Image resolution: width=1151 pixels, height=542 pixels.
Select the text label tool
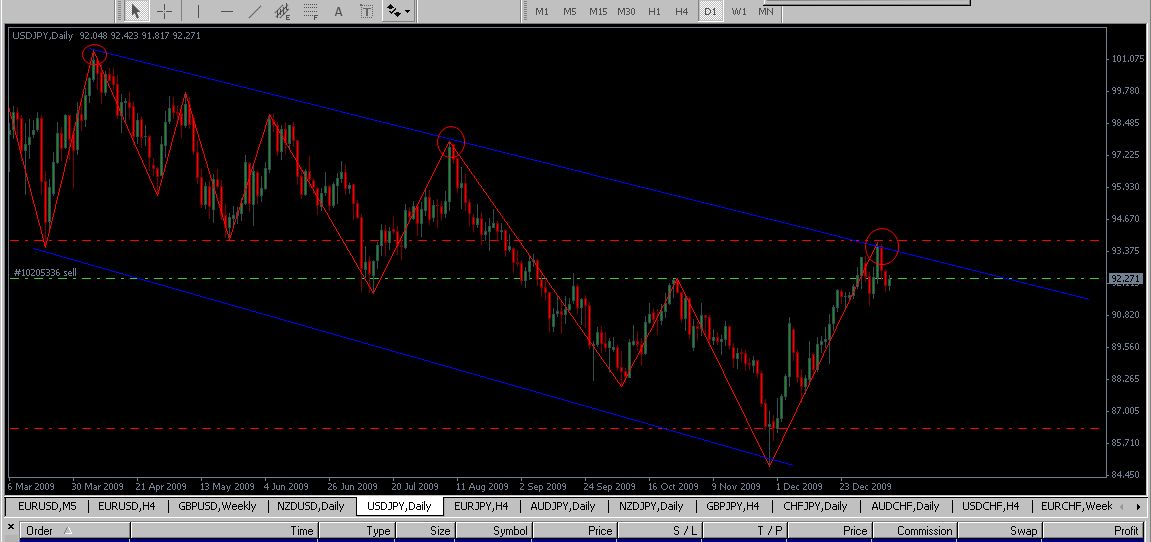(x=367, y=11)
